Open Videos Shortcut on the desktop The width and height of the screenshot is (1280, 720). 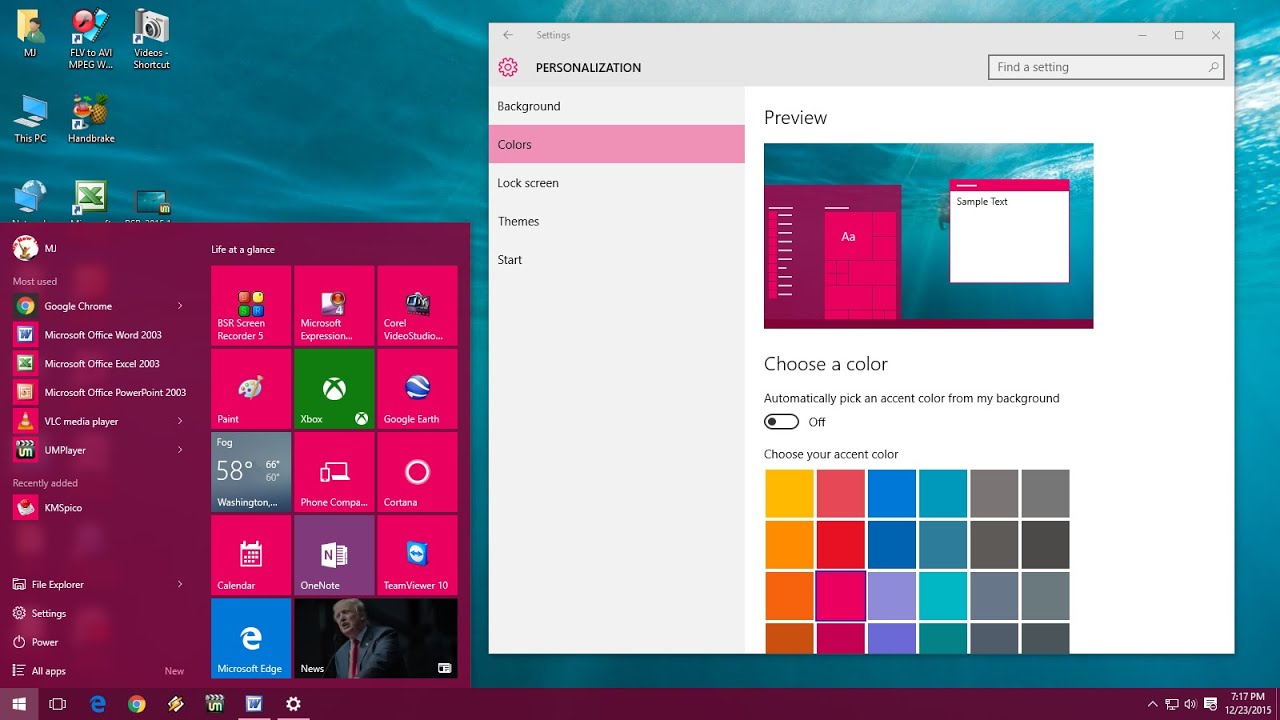tap(151, 39)
